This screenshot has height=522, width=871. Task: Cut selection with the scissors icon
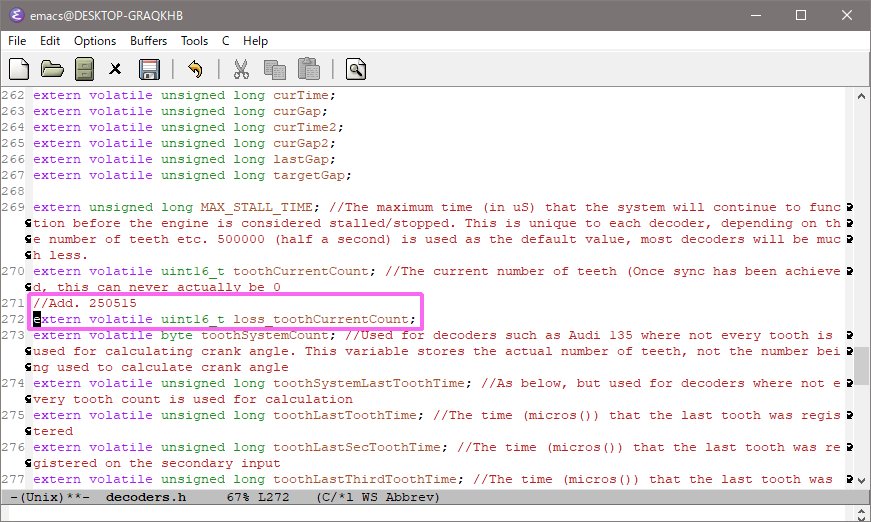tap(241, 69)
